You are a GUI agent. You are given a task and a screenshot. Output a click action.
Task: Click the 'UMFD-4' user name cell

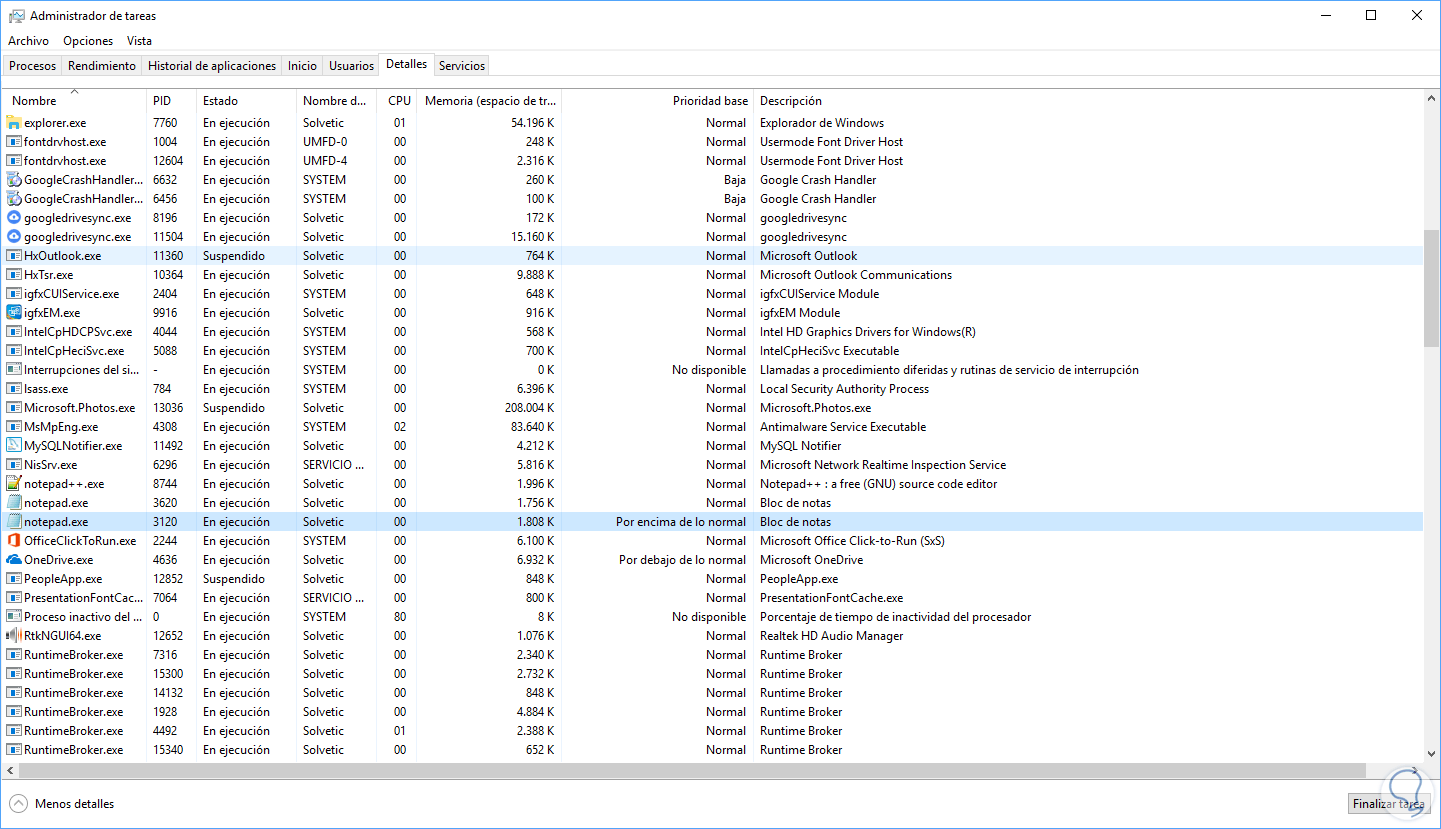(325, 161)
